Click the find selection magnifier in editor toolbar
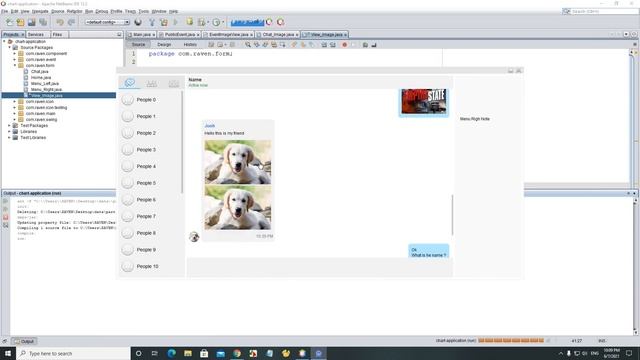This screenshot has height=360, width=640. coord(248,44)
